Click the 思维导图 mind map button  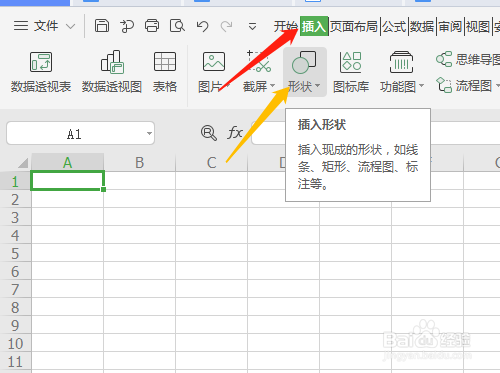468,59
